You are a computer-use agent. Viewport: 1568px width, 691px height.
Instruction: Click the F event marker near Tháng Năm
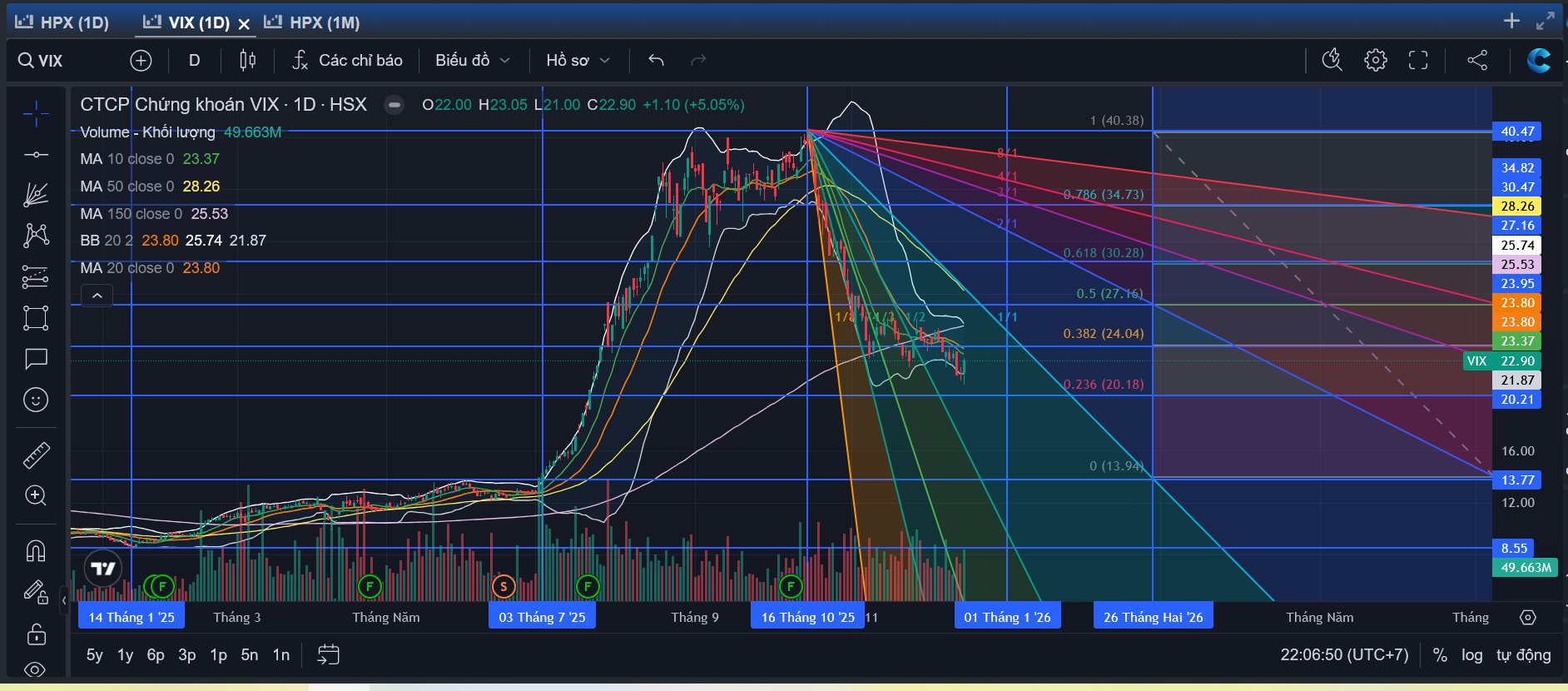click(x=370, y=587)
